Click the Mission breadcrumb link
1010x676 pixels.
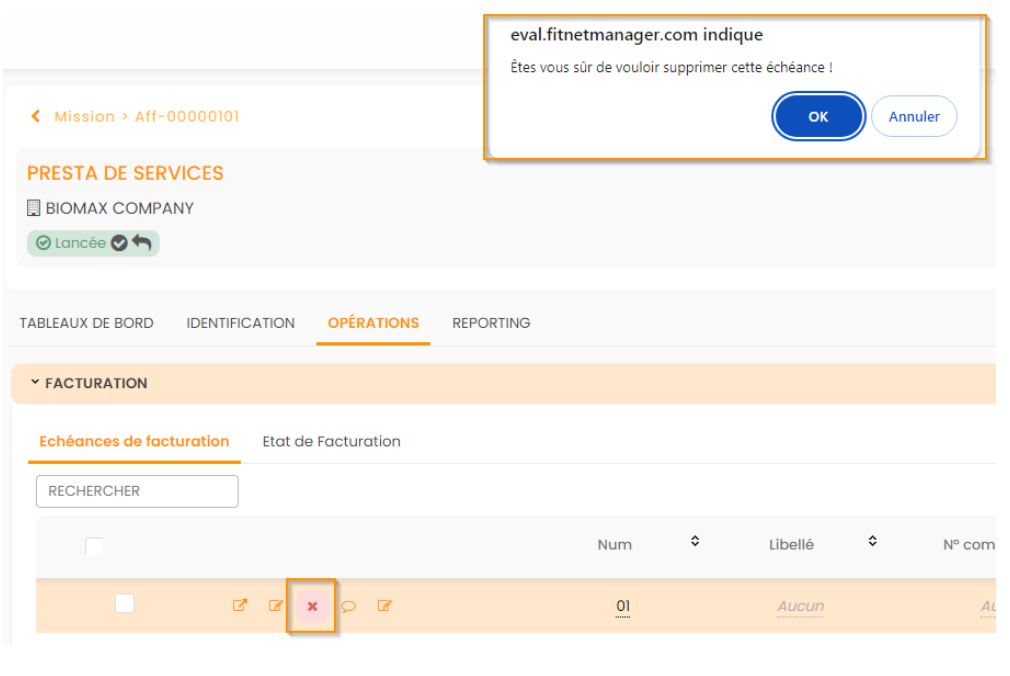click(84, 116)
